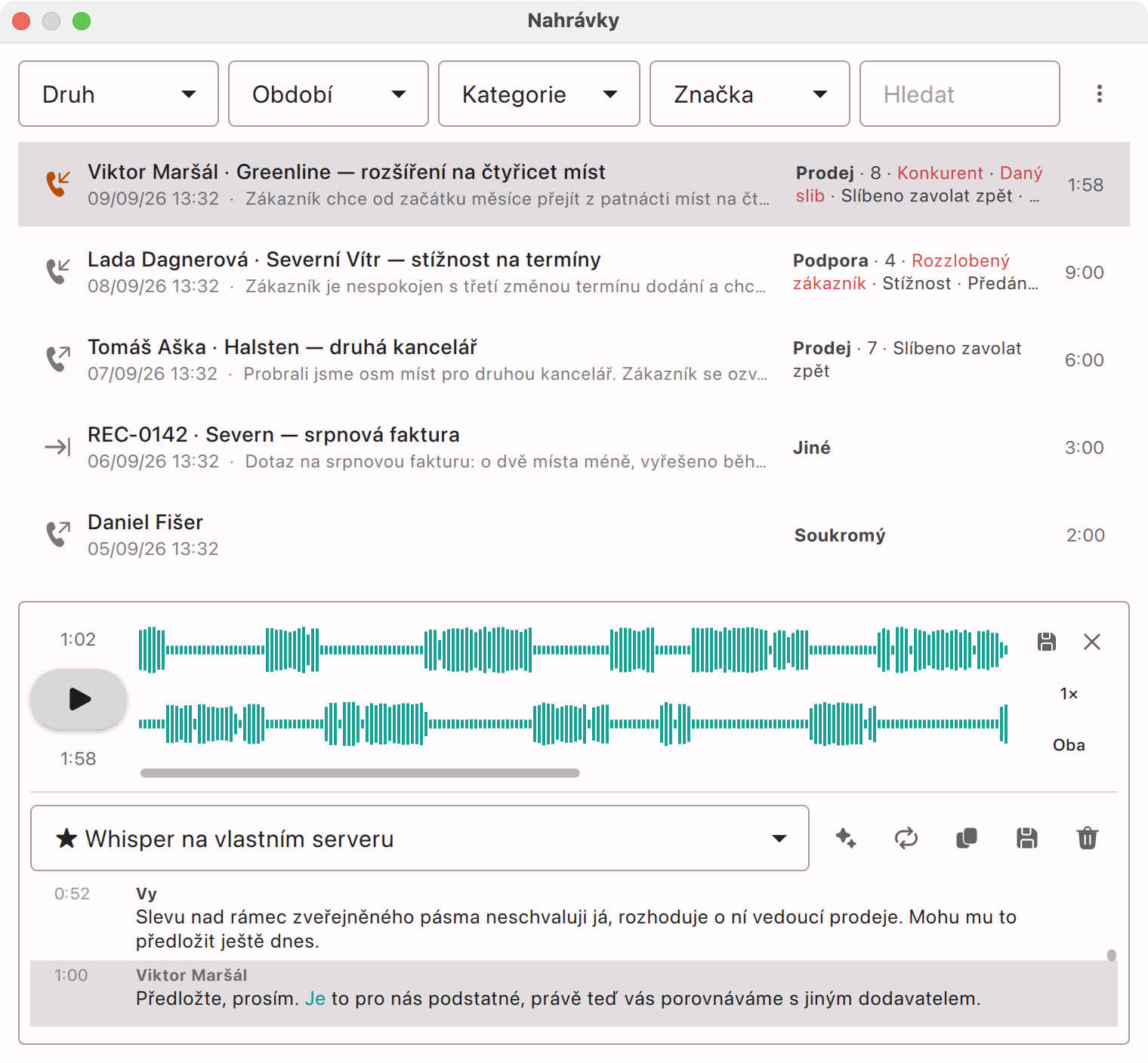Click the horizontal scrollbar under the waveform
The height and width of the screenshot is (1063, 1148).
(360, 773)
